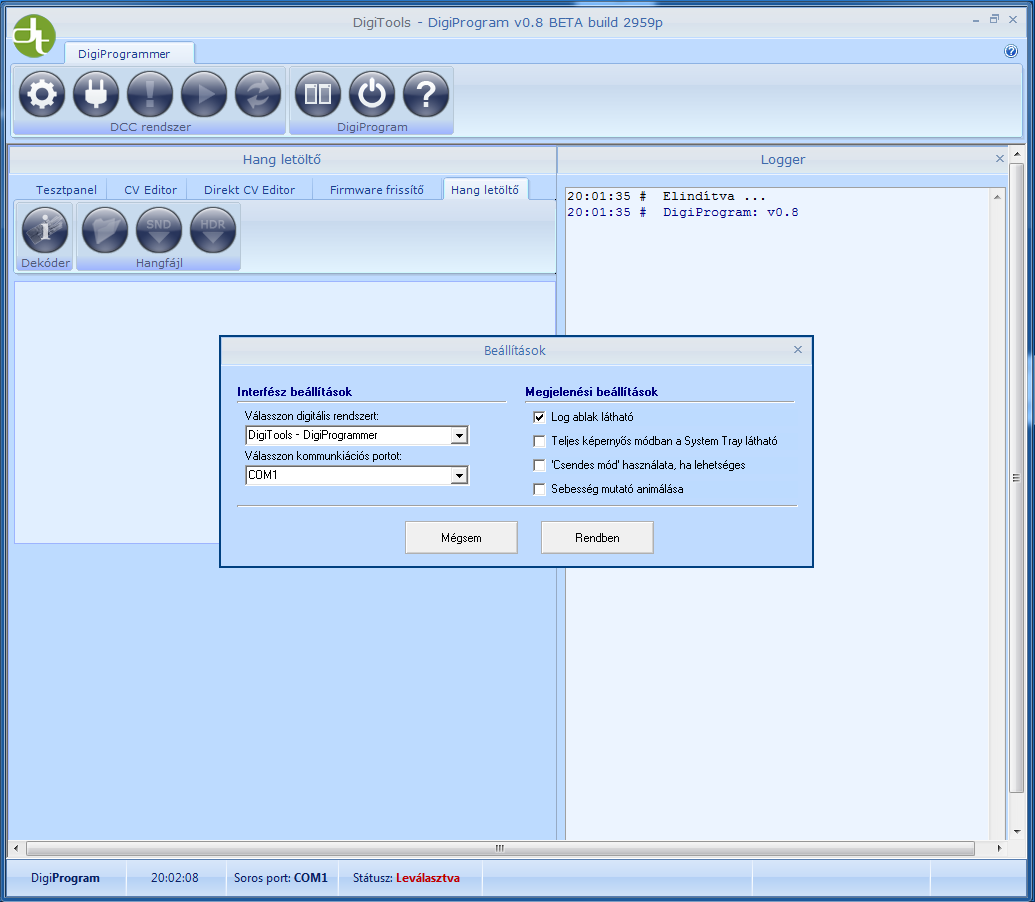Enable 'Csendes mód' használata checkbox
Image resolution: width=1035 pixels, height=902 pixels.
pyautogui.click(x=540, y=465)
